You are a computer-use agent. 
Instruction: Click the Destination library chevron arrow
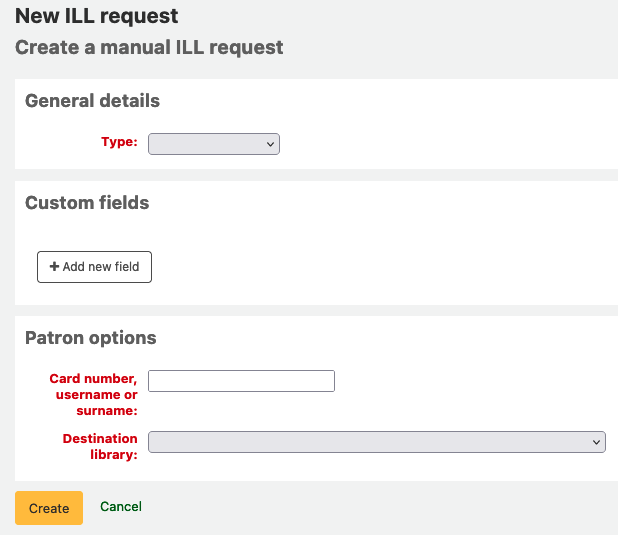[x=596, y=442]
